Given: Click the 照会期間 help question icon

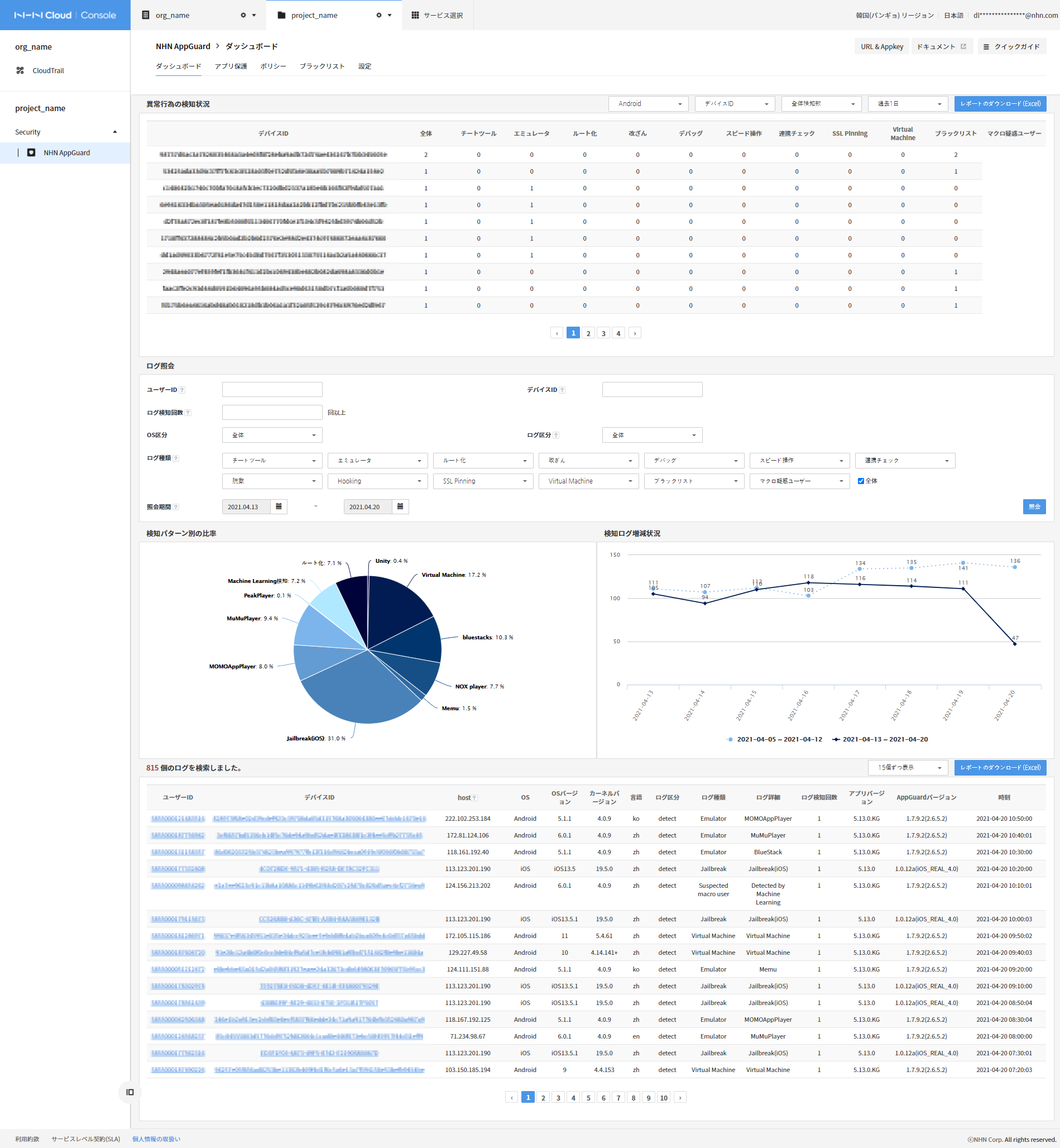Looking at the screenshot, I should (x=176, y=507).
